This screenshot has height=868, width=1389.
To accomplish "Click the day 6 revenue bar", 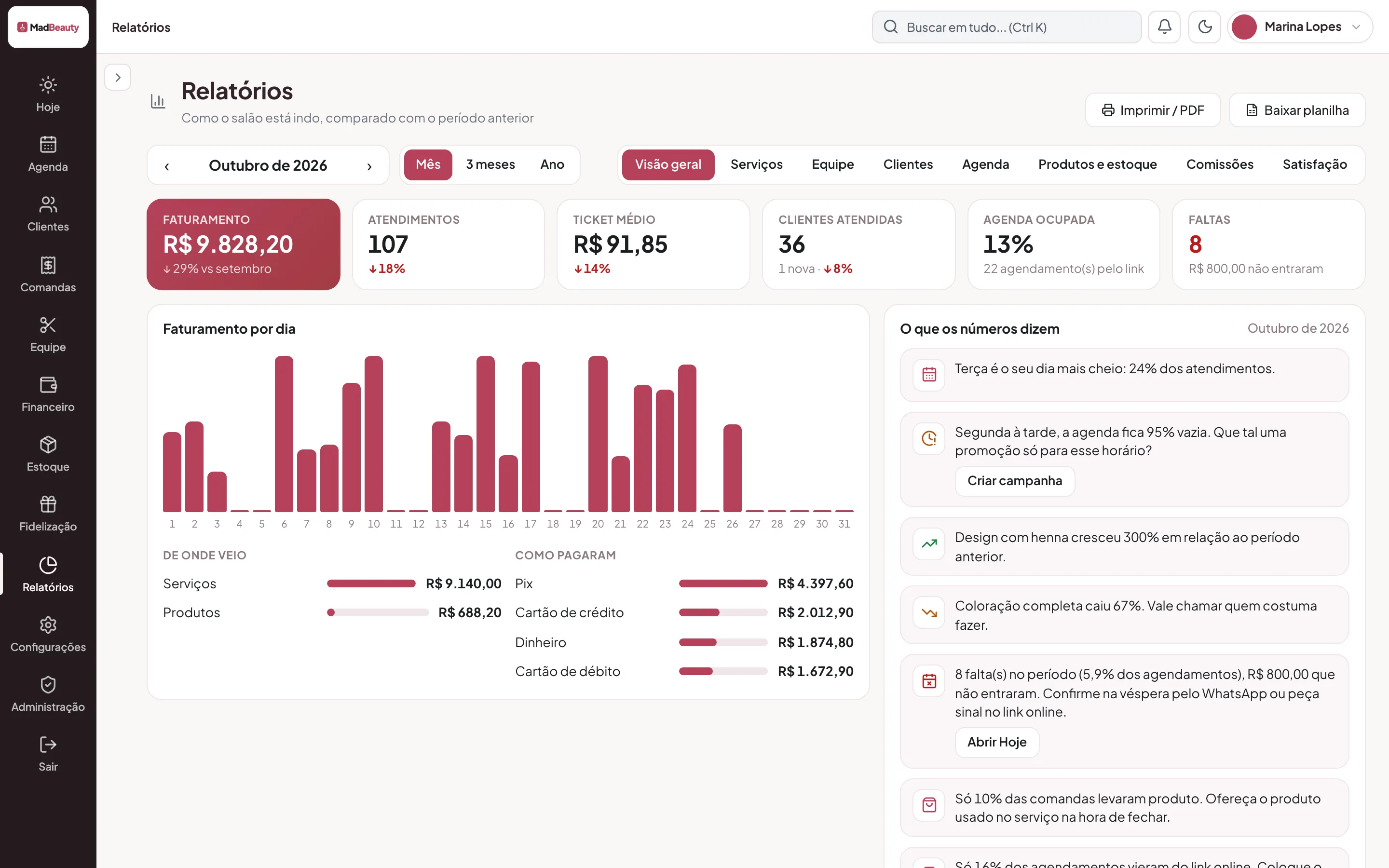I will pos(284,434).
